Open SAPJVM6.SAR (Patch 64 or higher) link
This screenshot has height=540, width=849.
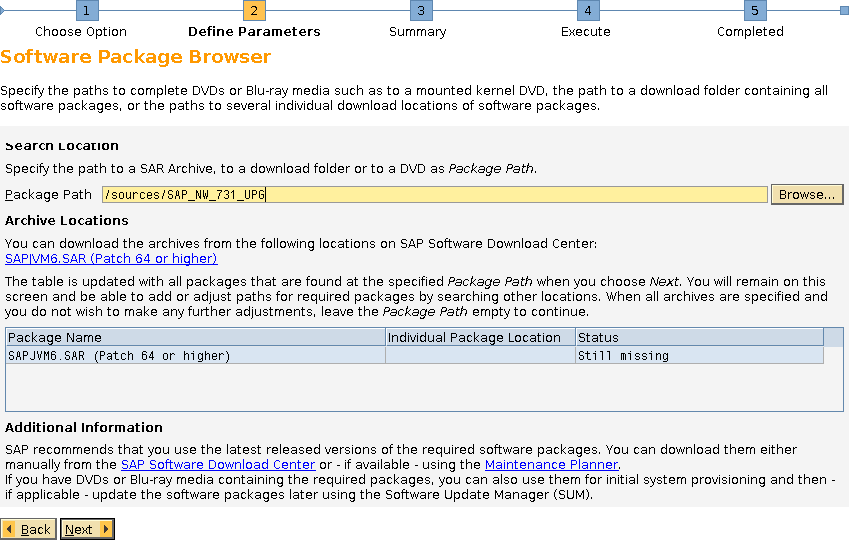(111, 258)
